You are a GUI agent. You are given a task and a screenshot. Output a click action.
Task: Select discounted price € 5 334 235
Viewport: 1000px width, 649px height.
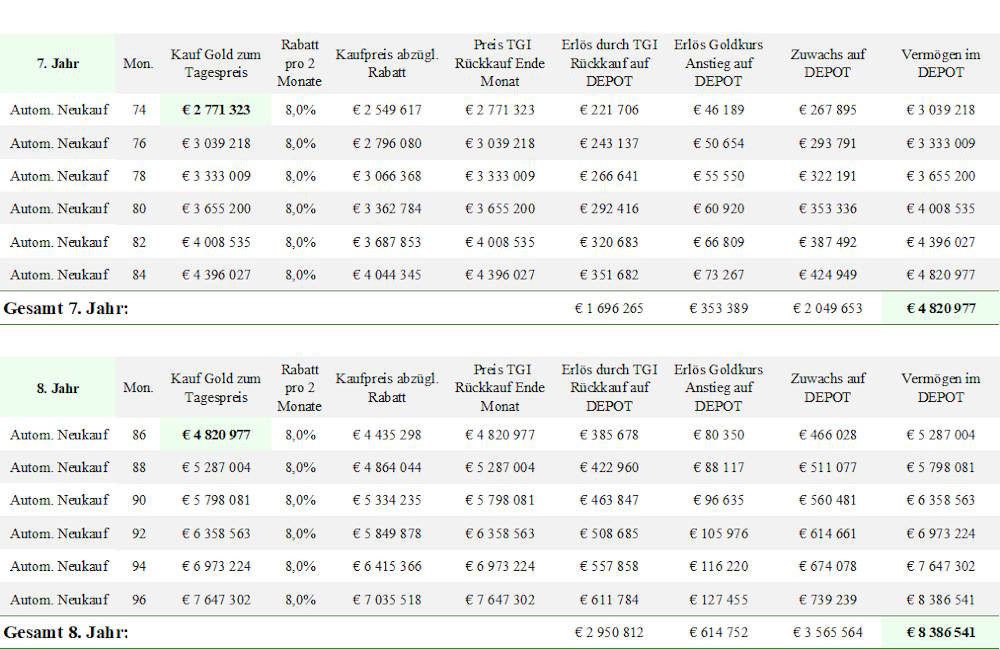[x=387, y=500]
